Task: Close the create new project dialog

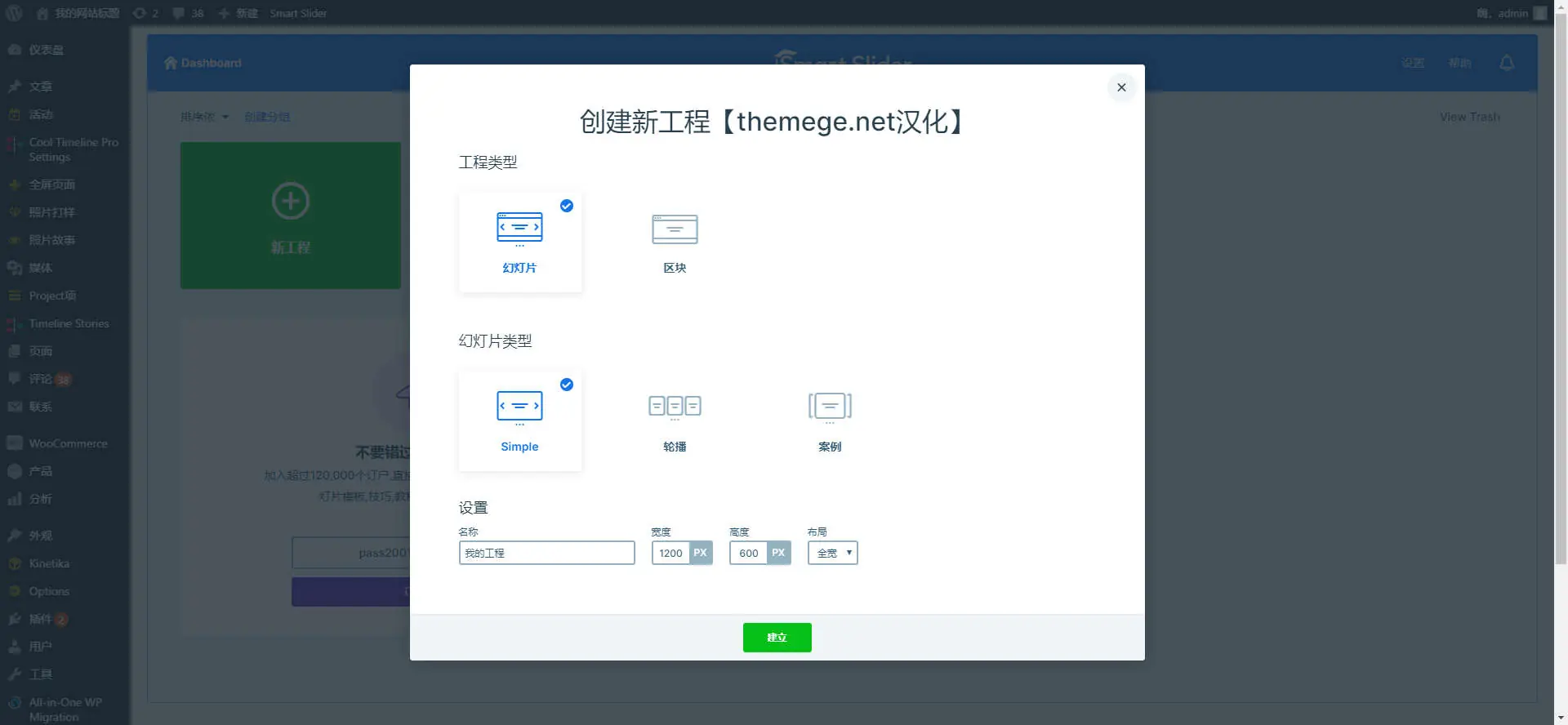Action: [x=1121, y=87]
